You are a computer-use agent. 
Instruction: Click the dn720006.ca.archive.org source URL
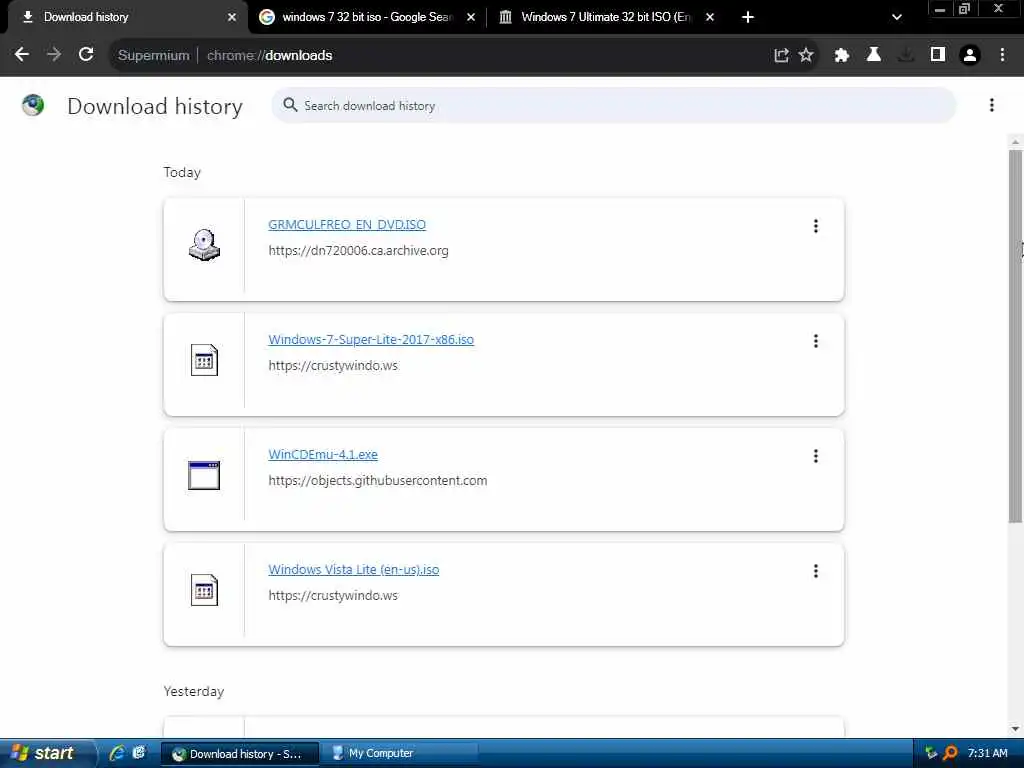pos(358,251)
